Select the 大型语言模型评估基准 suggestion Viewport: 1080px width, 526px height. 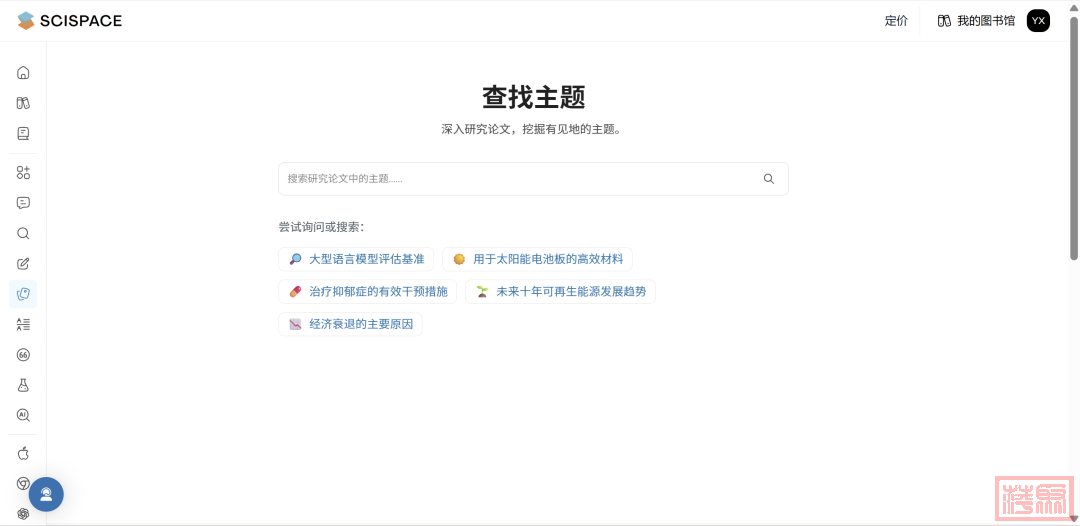pyautogui.click(x=356, y=259)
